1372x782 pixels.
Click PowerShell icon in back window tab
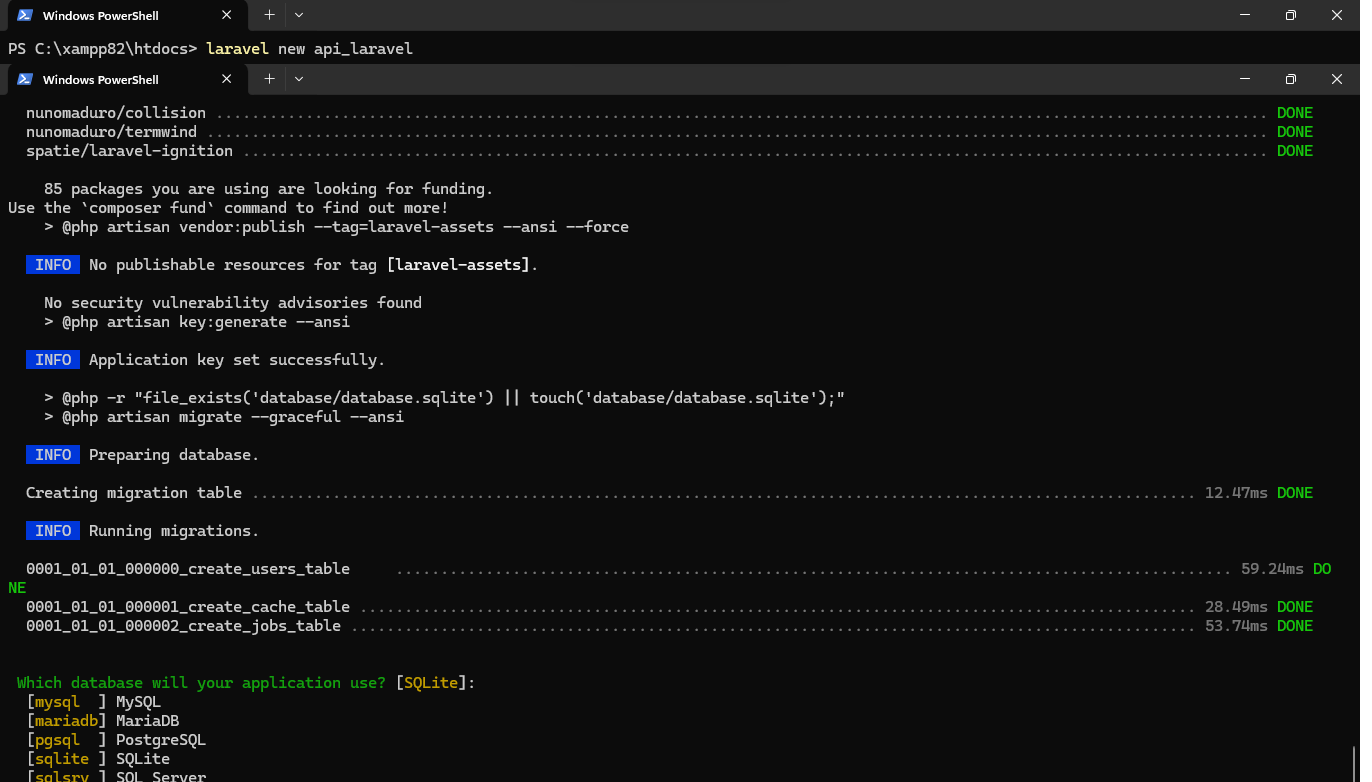point(25,15)
